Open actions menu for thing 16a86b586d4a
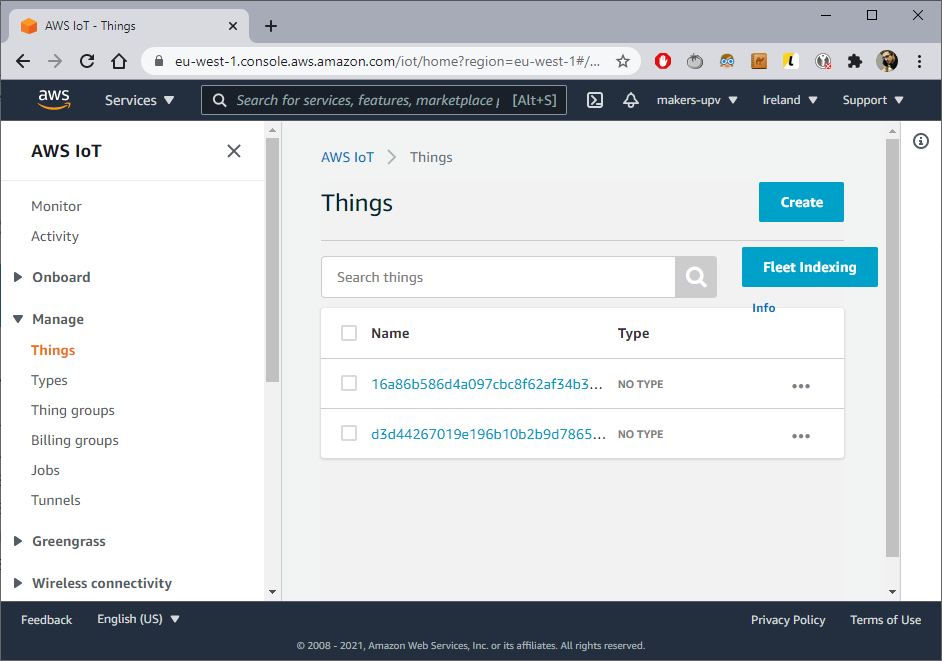This screenshot has width=942, height=661. click(x=800, y=386)
